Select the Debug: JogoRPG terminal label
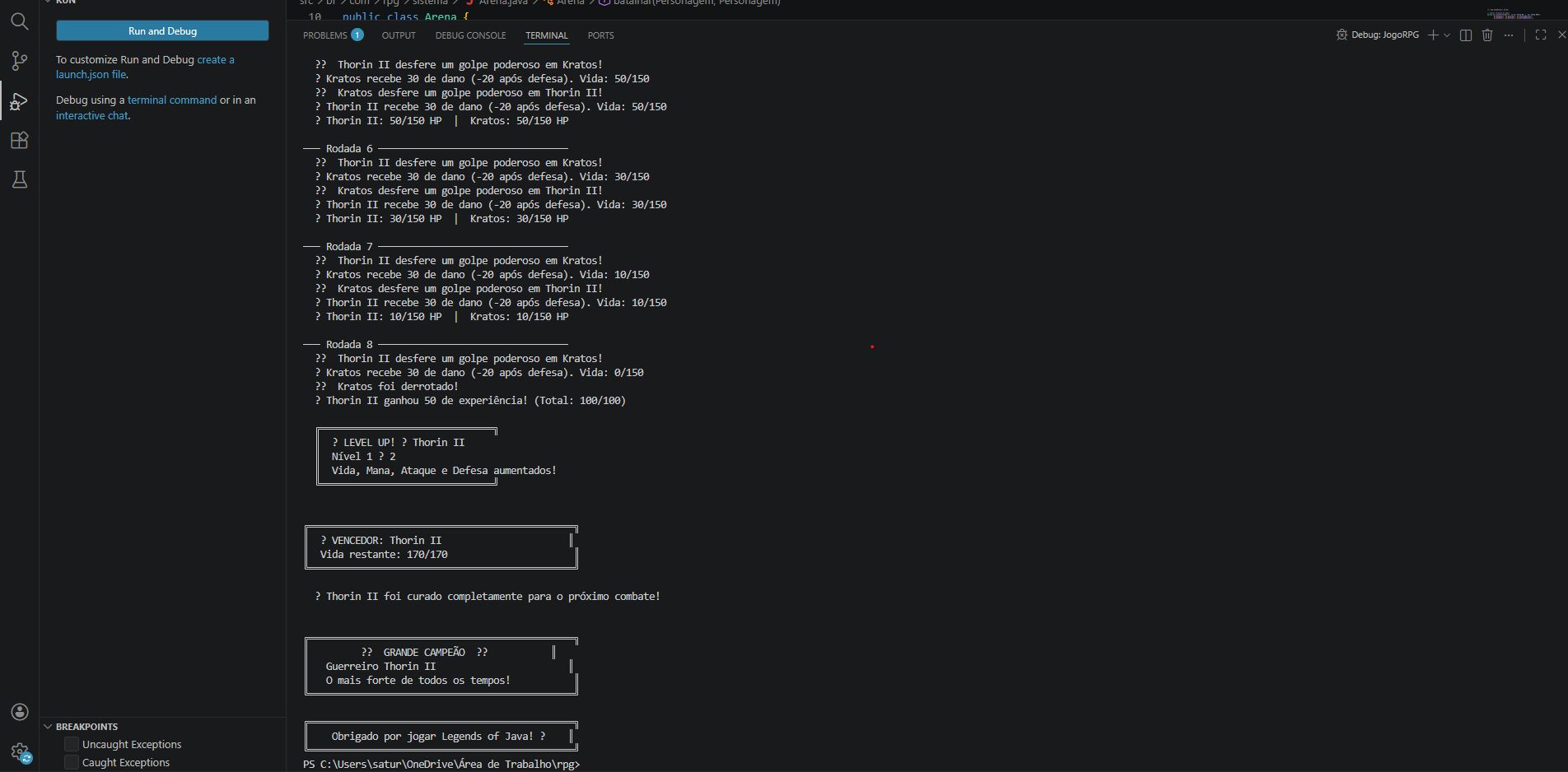 pyautogui.click(x=1385, y=35)
